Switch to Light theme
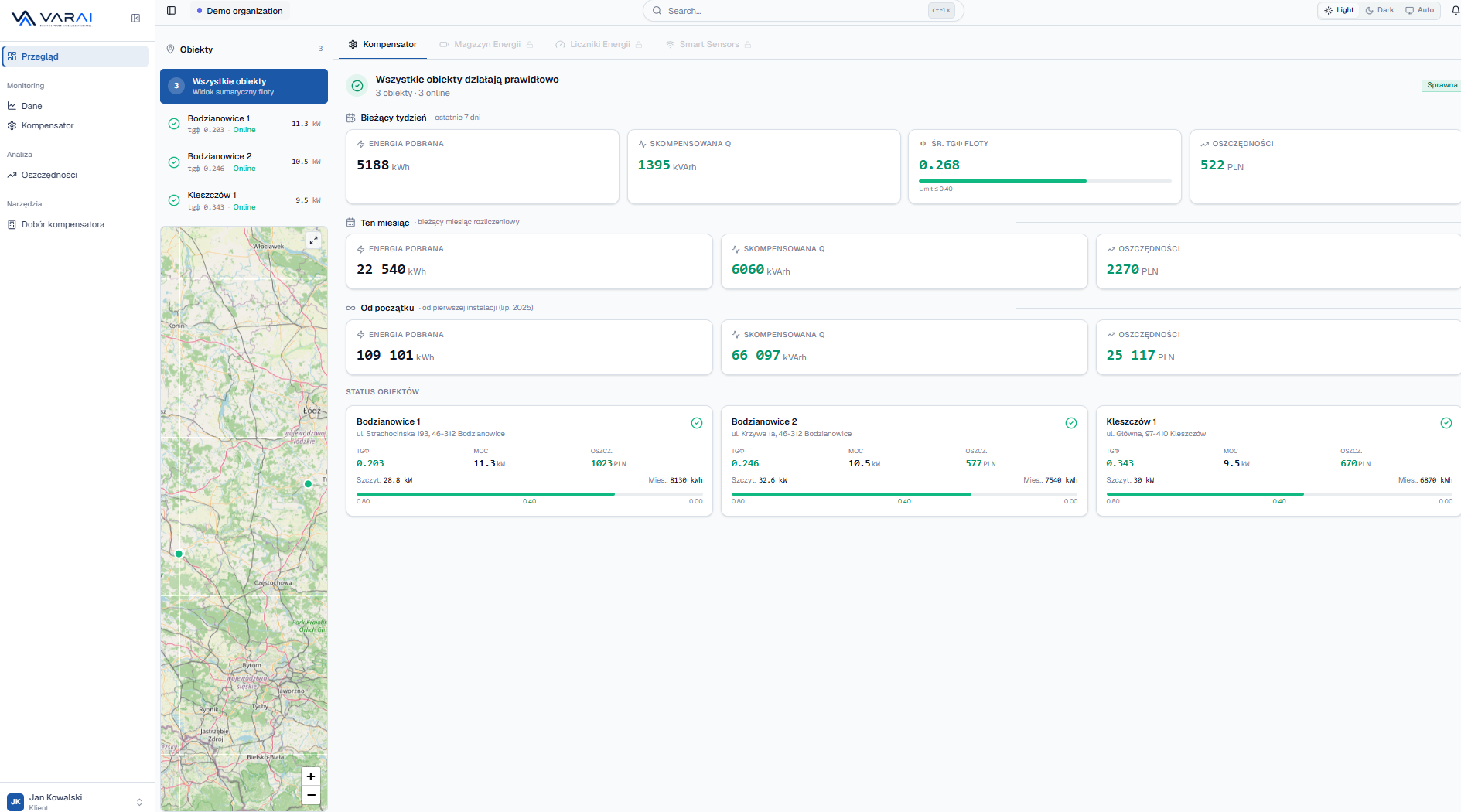Screen dimensions: 1461x812 1340,11
